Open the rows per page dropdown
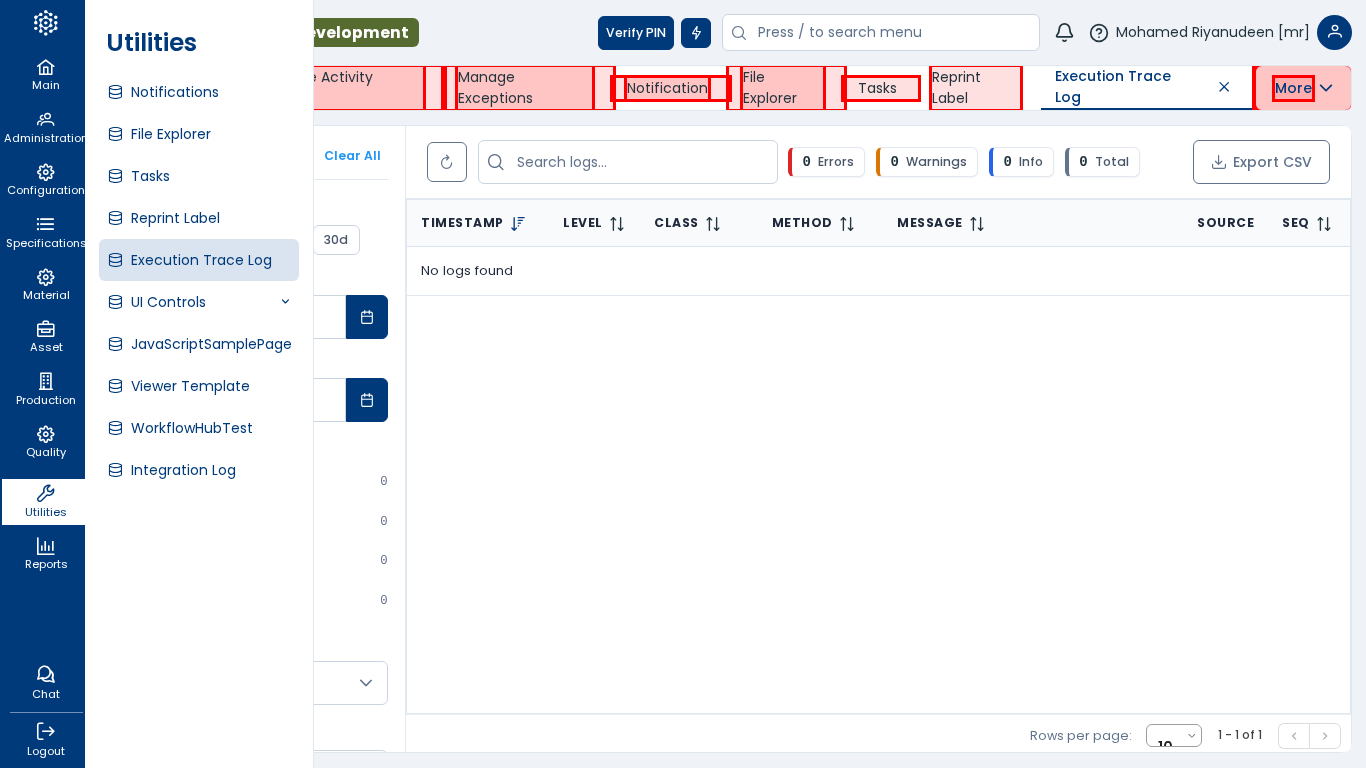 1173,736
